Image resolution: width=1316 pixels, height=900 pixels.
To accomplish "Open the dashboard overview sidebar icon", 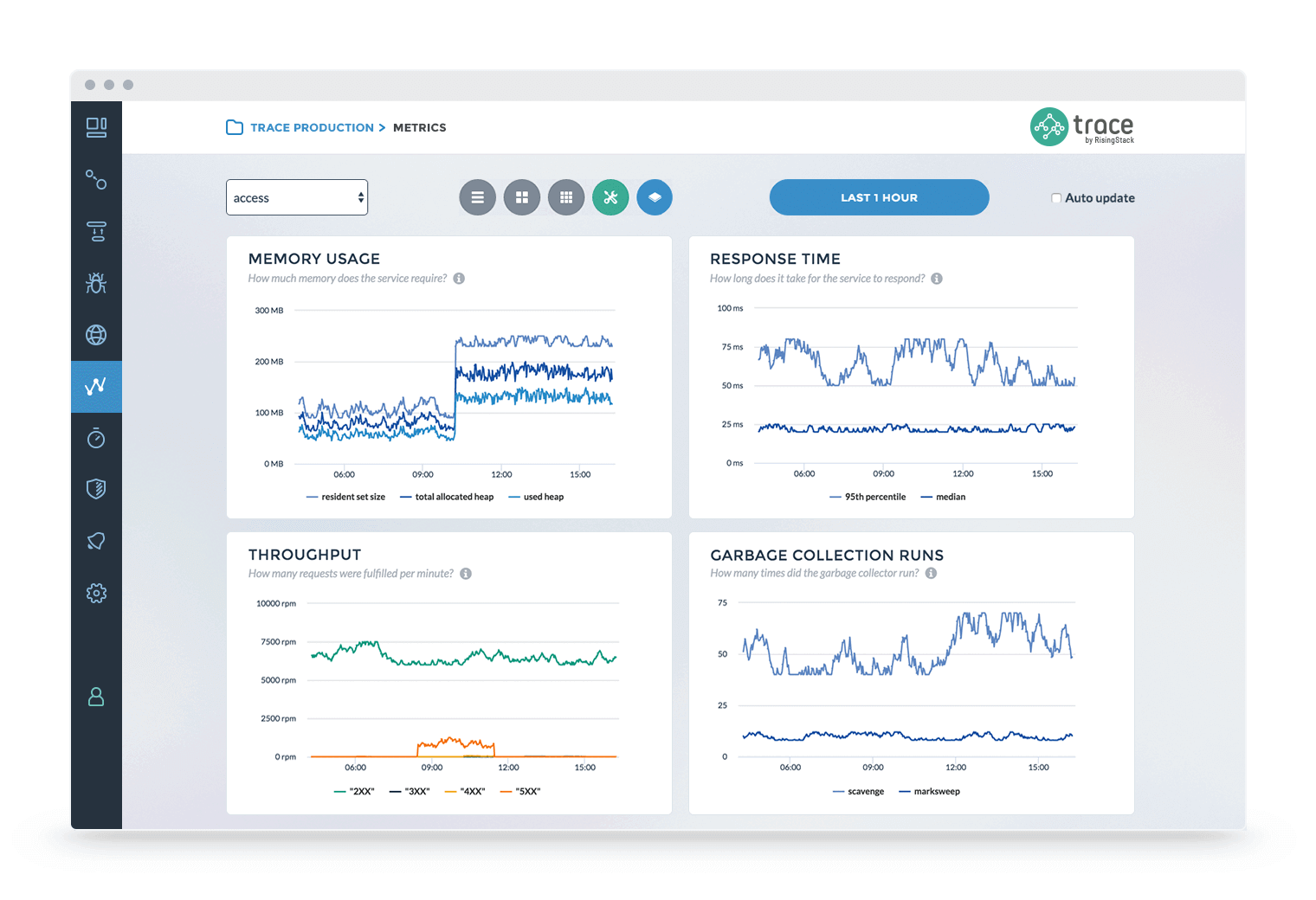I will click(96, 127).
